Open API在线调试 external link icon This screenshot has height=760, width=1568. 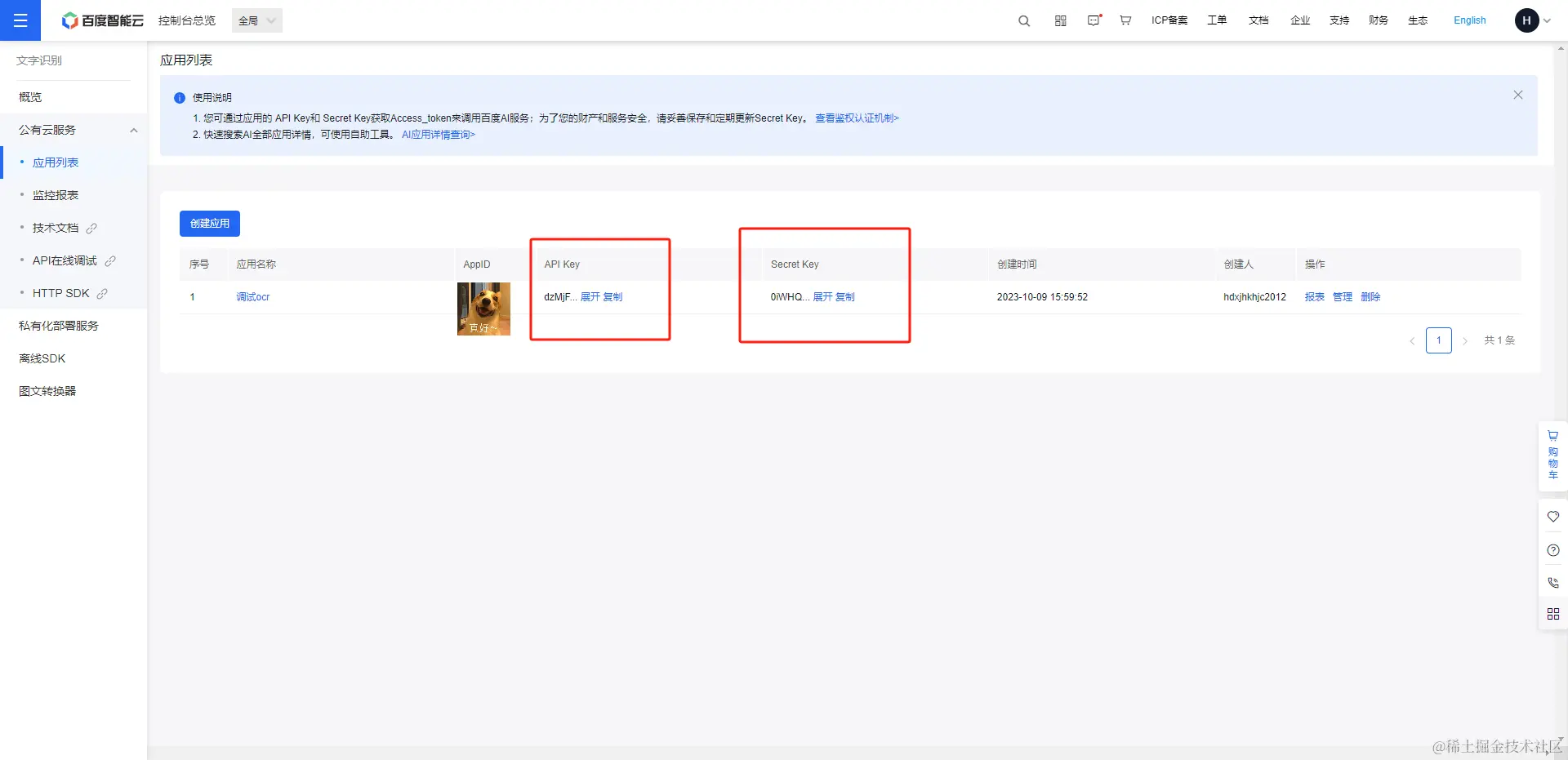(x=110, y=261)
